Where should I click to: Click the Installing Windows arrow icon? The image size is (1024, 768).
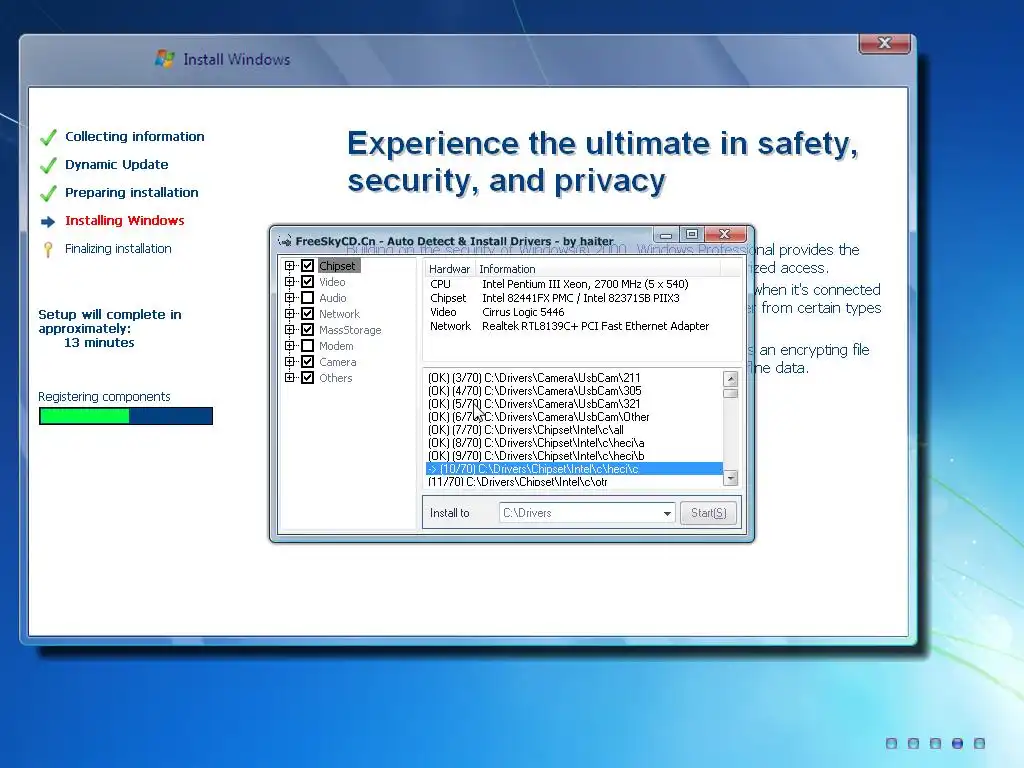pos(48,222)
